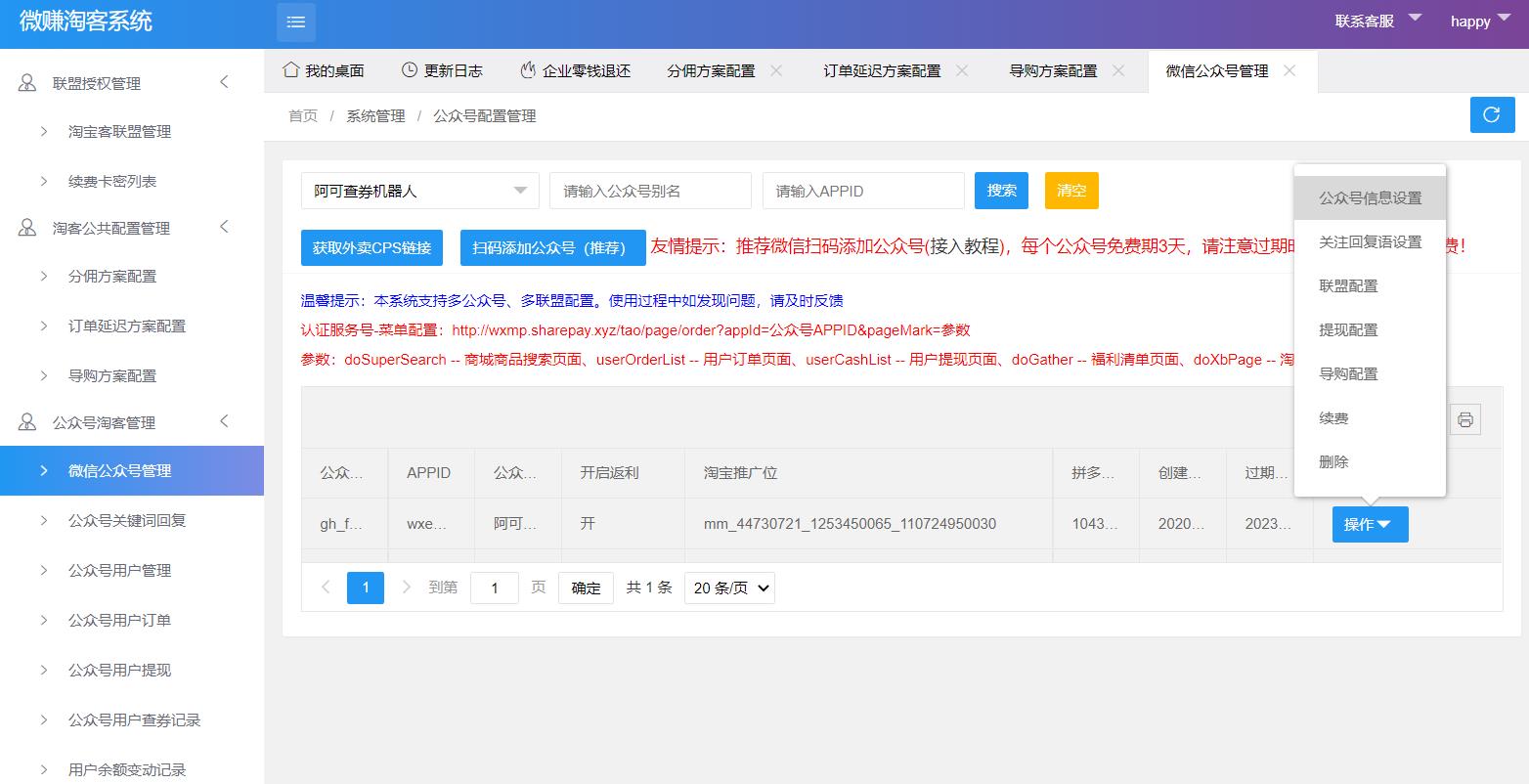
Task: Go to next page arrow in pagination
Action: point(407,588)
